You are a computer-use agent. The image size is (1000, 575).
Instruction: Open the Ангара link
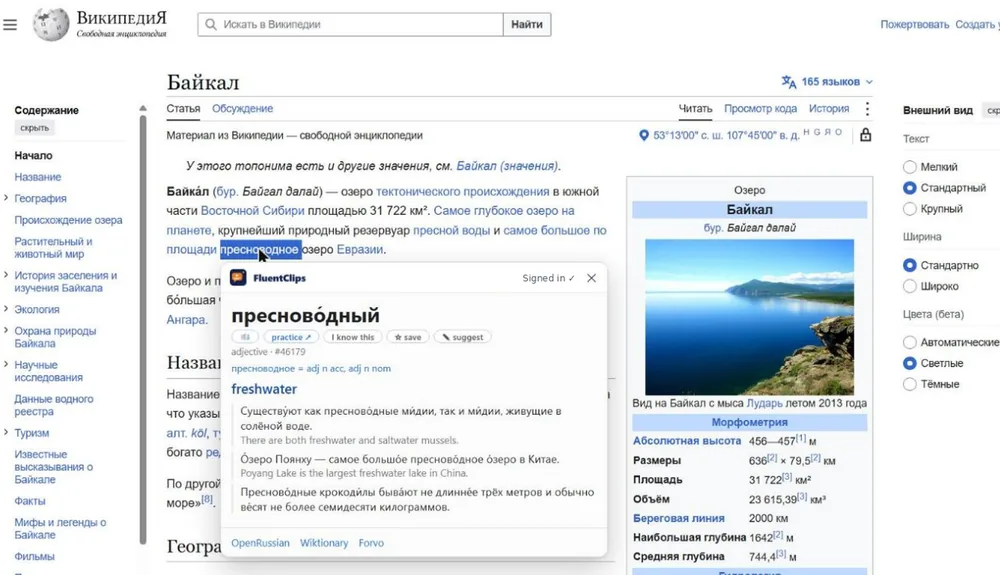pyautogui.click(x=186, y=319)
